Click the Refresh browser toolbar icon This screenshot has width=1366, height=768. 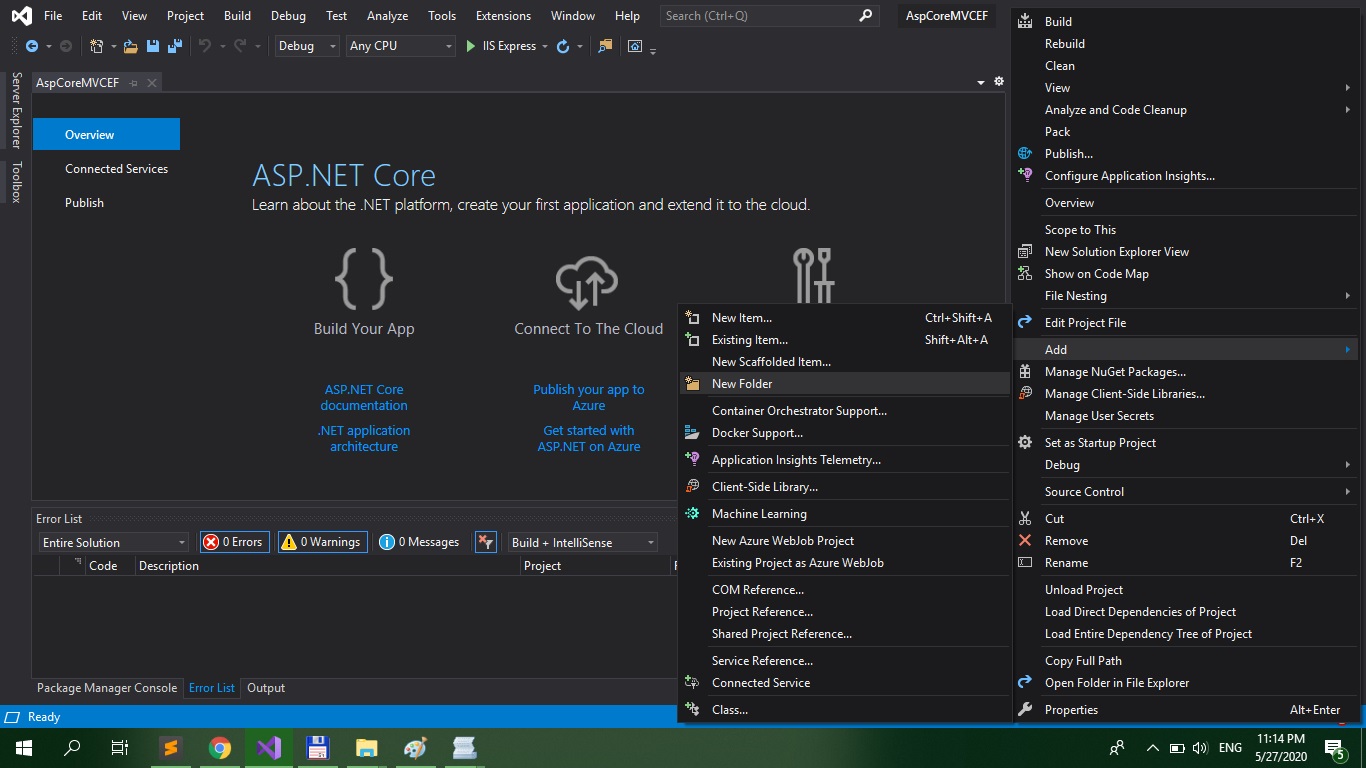point(563,46)
